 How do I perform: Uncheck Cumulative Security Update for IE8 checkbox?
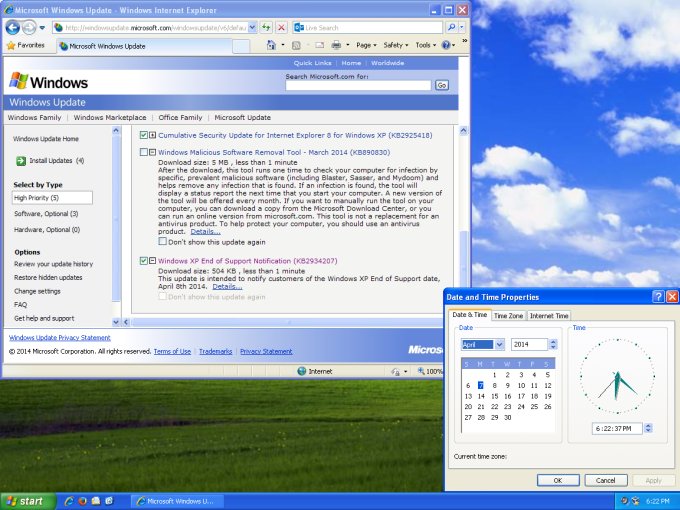pos(144,135)
